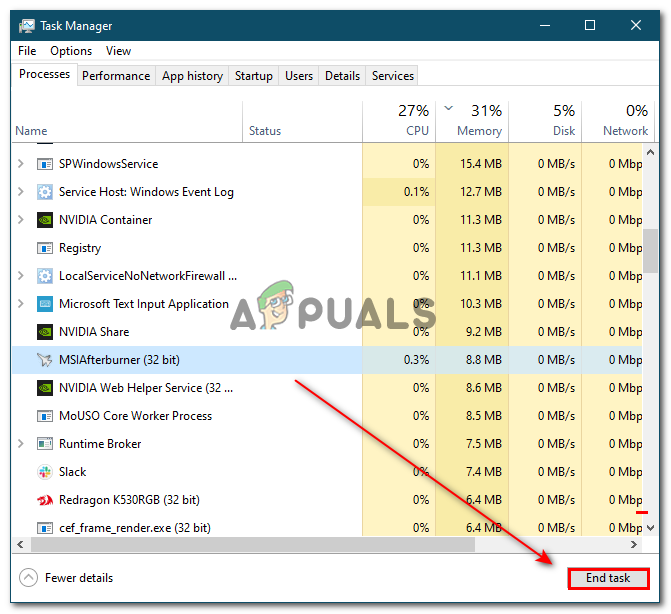Expand the Runtime Broker group
This screenshot has height=614, width=671.
coord(21,444)
